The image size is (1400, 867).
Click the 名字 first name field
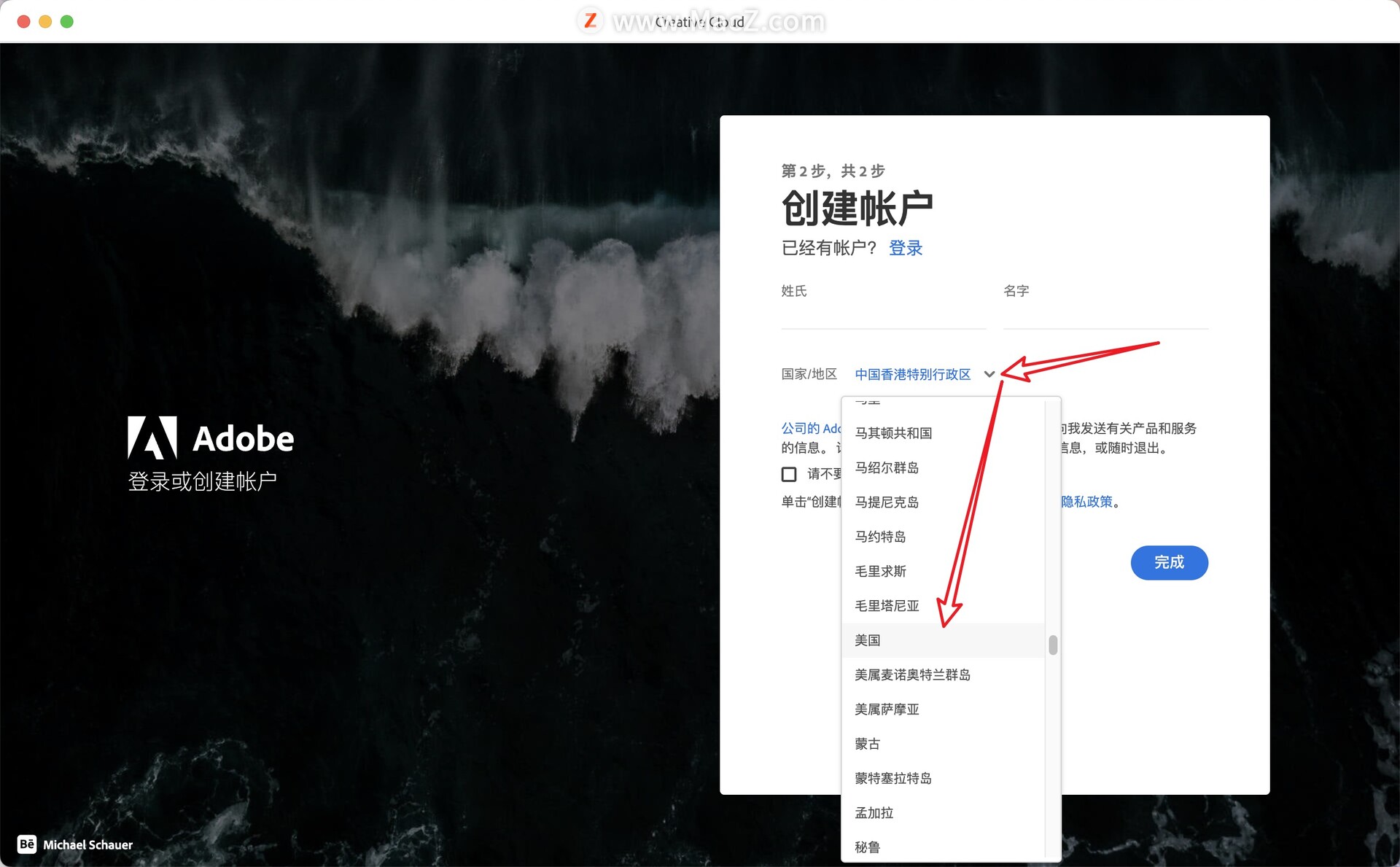pos(1105,314)
